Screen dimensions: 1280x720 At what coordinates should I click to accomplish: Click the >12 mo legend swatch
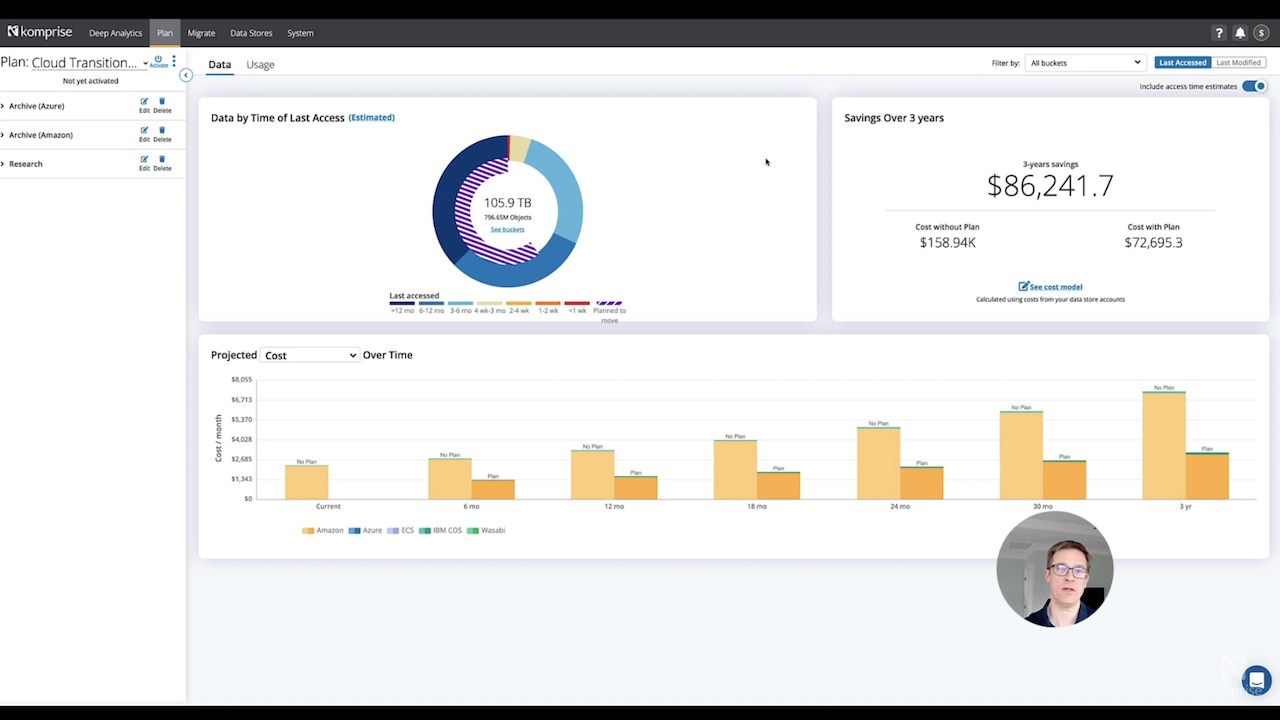point(401,303)
